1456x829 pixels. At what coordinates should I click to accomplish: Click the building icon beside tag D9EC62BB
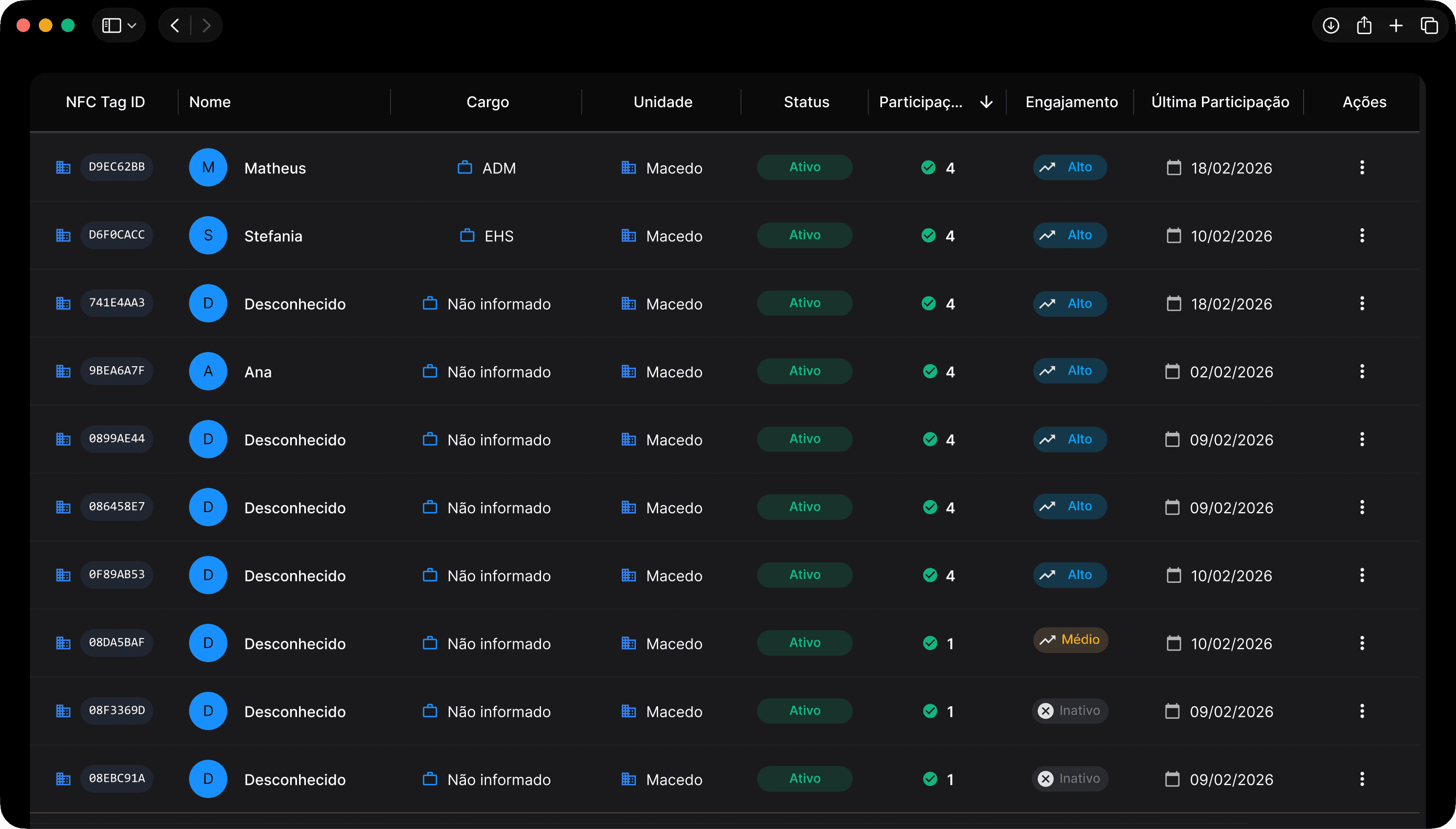[x=63, y=167]
